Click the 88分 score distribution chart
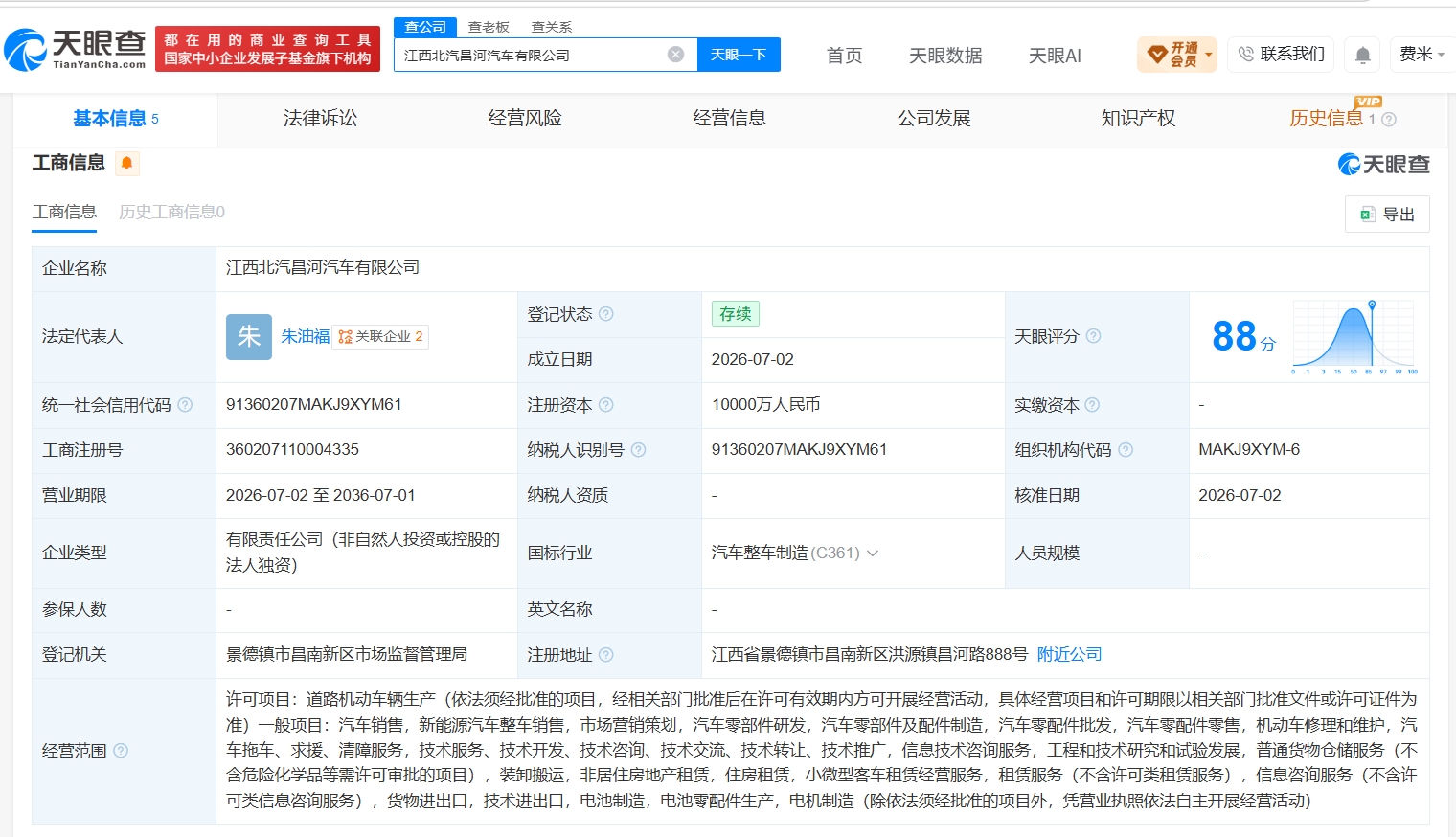The image size is (1456, 837). (1355, 337)
